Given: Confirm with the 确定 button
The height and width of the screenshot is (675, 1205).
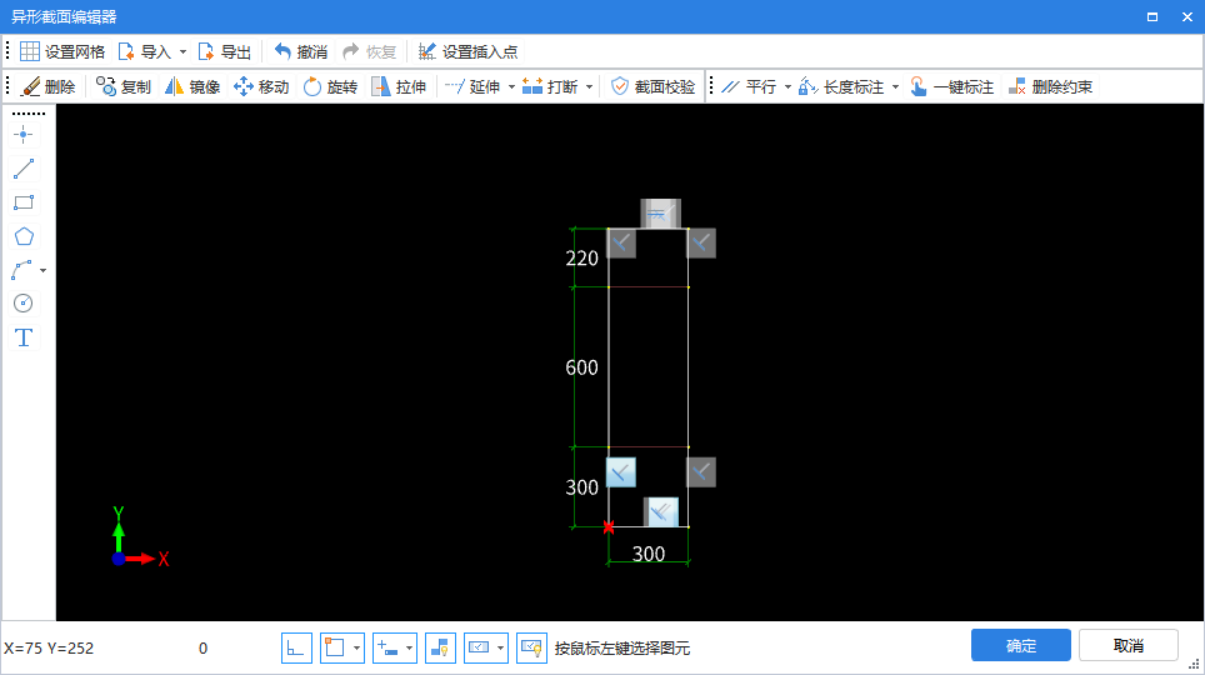Looking at the screenshot, I should [x=1021, y=645].
